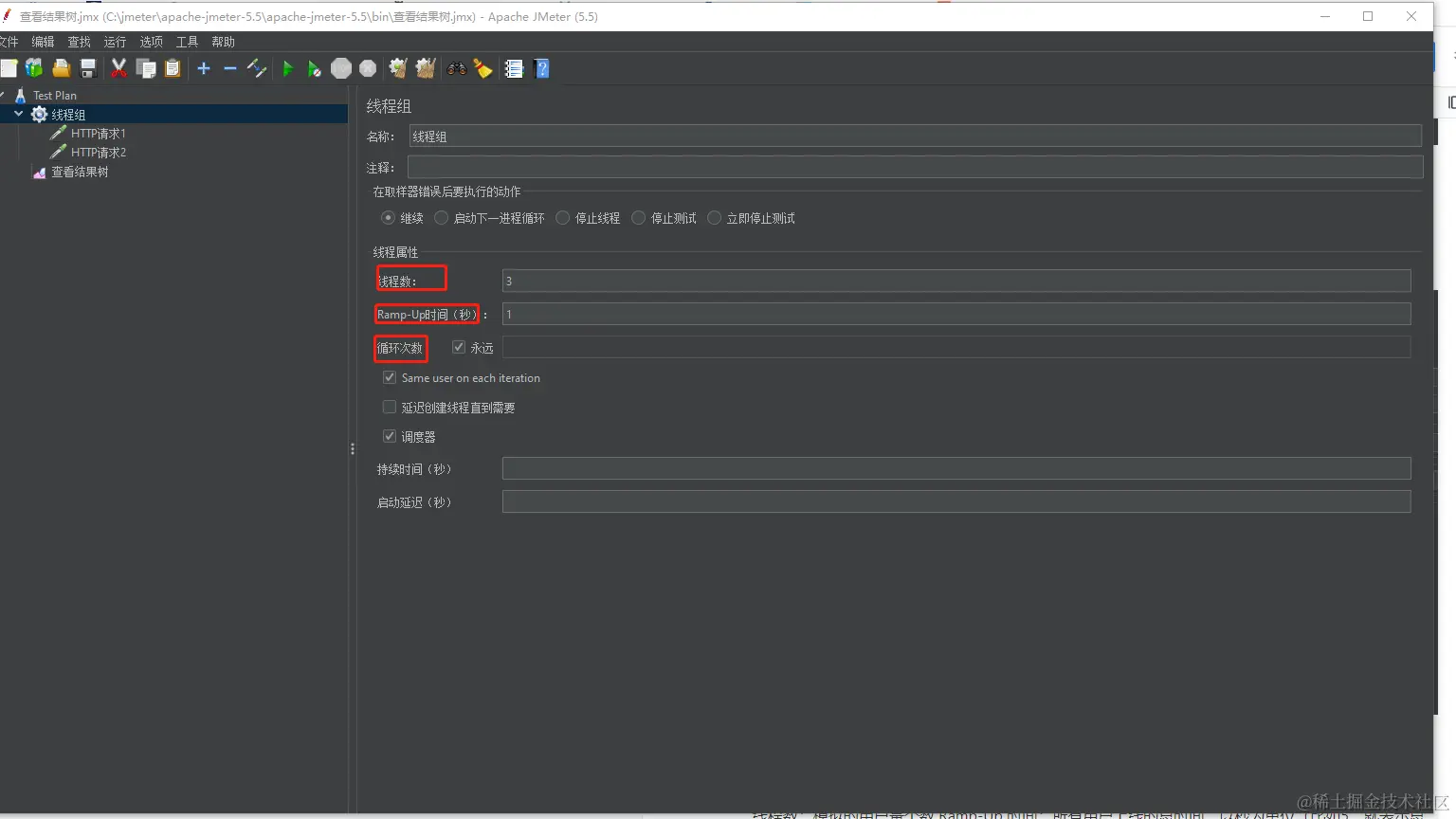Screen dimensions: 1456x819
Task: Click the Open file folder icon
Action: (62, 68)
